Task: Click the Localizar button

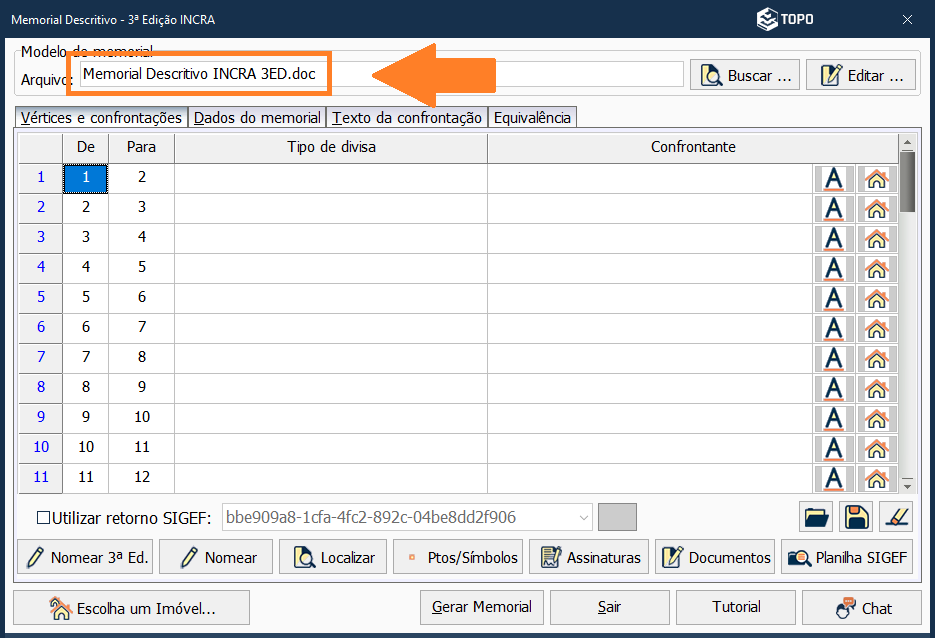Action: coord(333,557)
